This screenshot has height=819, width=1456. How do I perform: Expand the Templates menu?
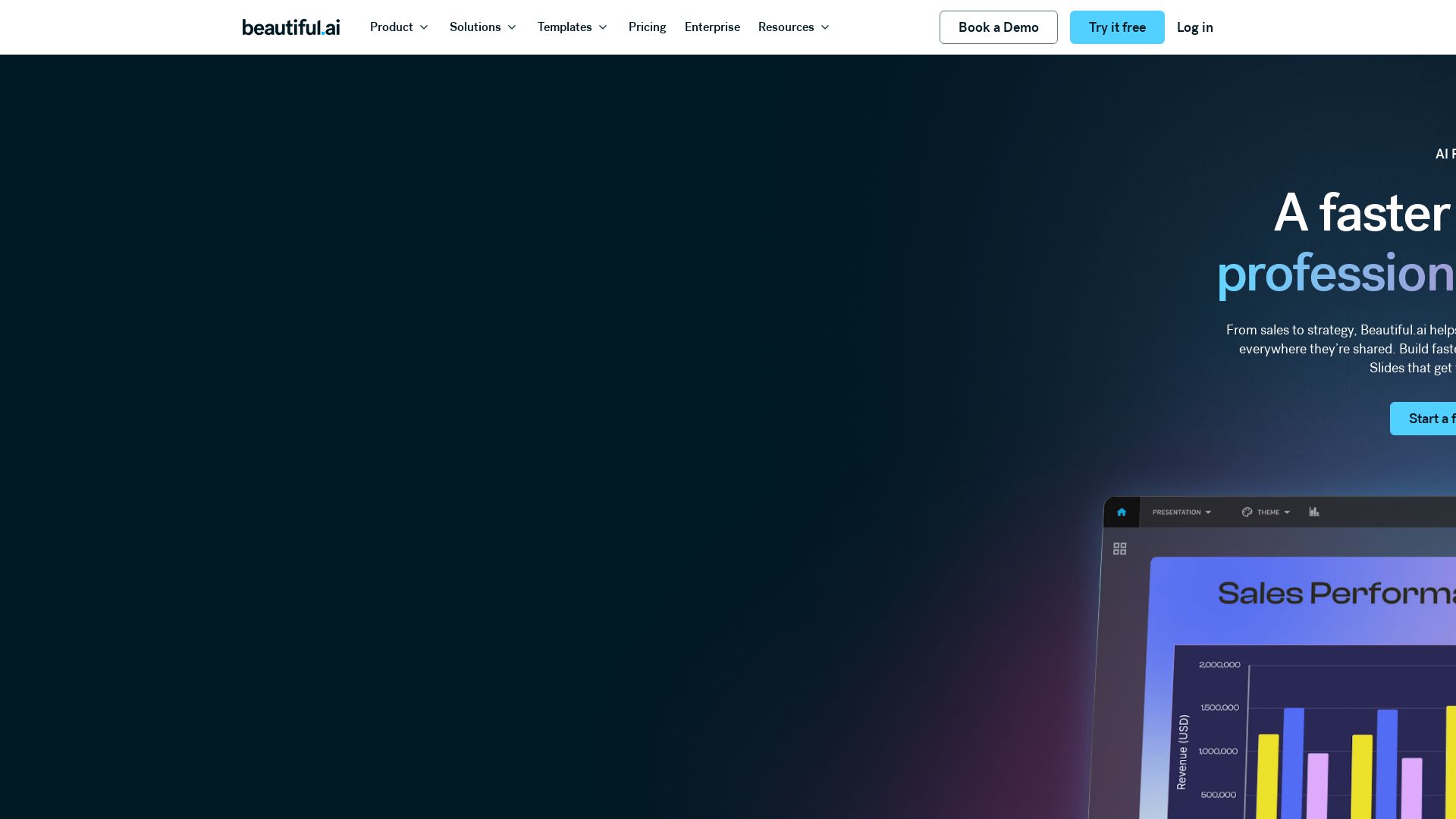pyautogui.click(x=573, y=27)
